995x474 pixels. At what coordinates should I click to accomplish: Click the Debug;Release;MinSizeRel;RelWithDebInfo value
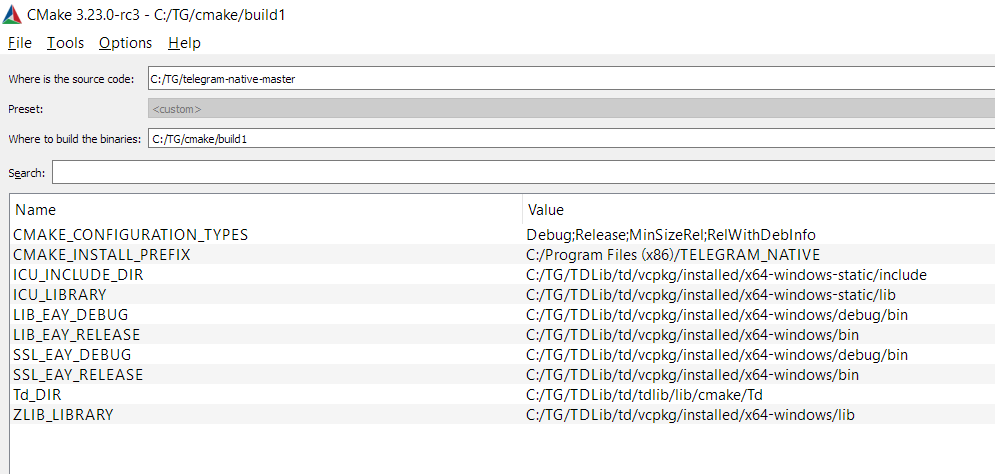[x=671, y=235]
